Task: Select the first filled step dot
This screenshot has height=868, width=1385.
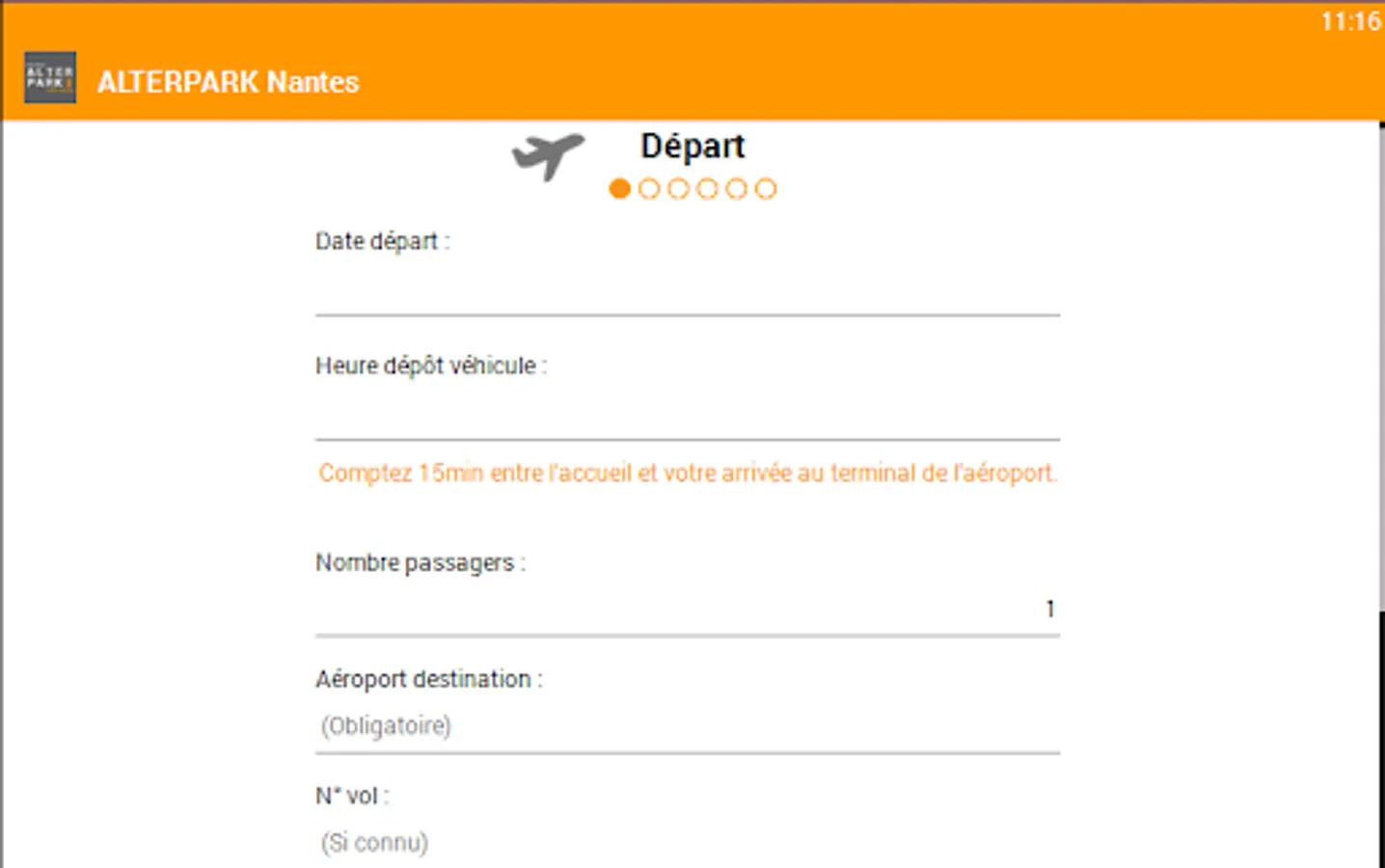Action: coord(620,189)
